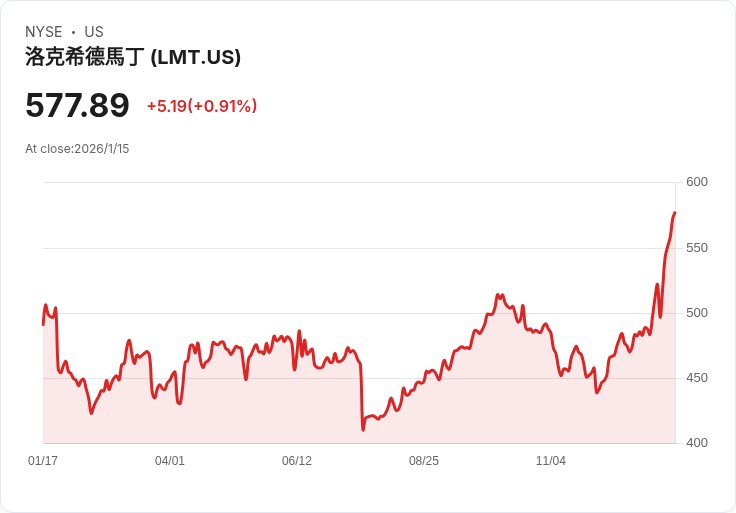Screen dimensions: 736x513
Task: Select the 04/01 date on x-axis
Action: [170, 461]
